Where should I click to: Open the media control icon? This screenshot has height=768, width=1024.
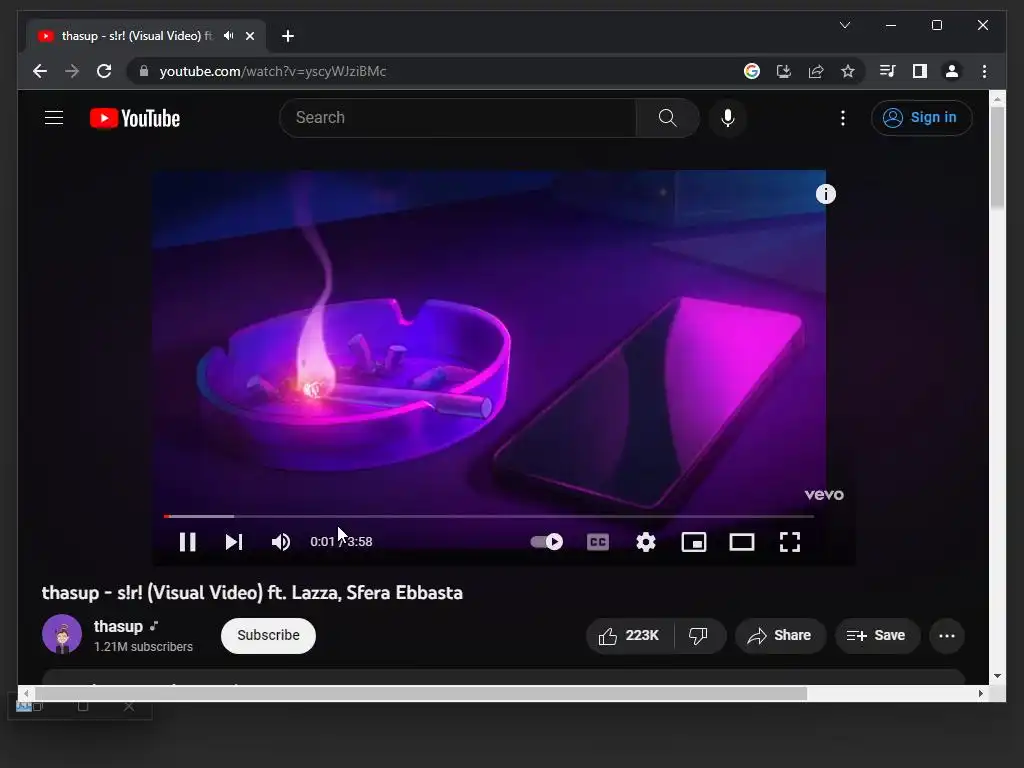[x=888, y=71]
